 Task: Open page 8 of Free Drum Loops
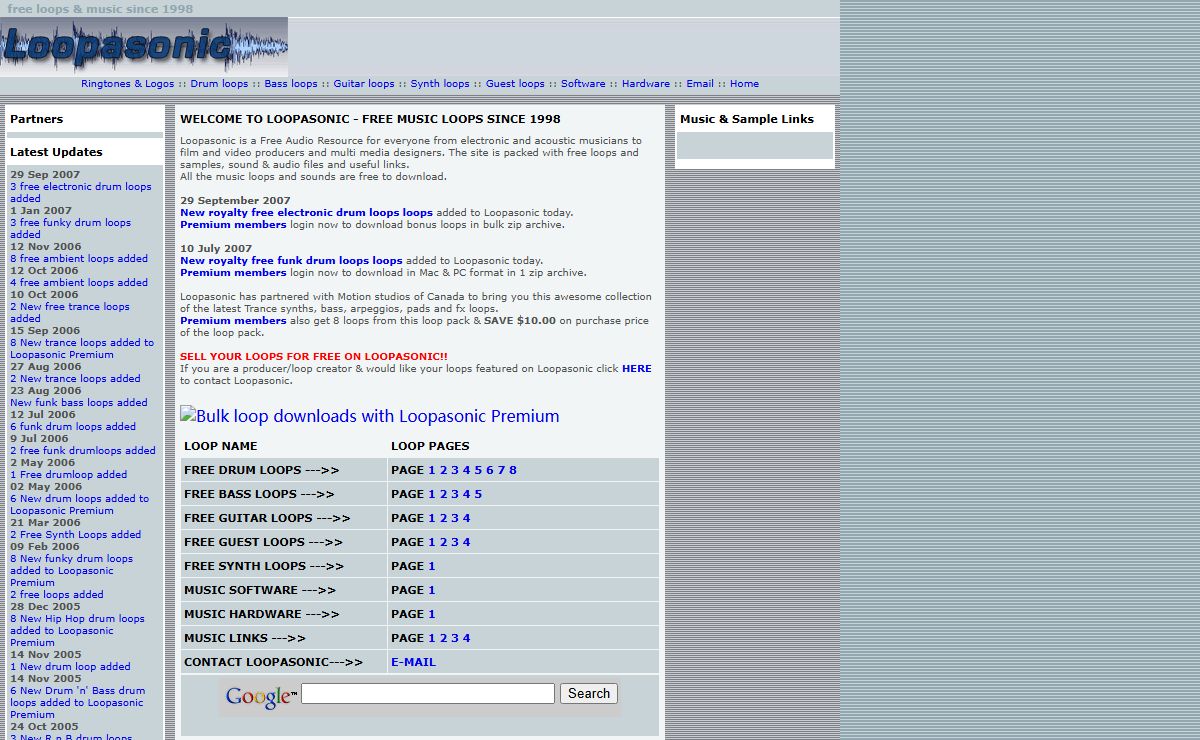pyautogui.click(x=513, y=470)
